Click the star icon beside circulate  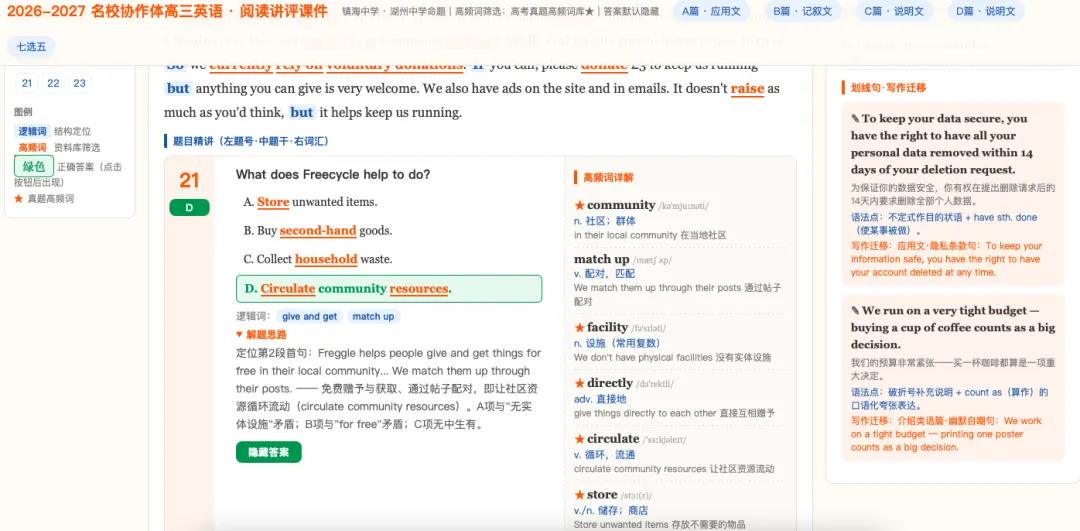point(579,439)
